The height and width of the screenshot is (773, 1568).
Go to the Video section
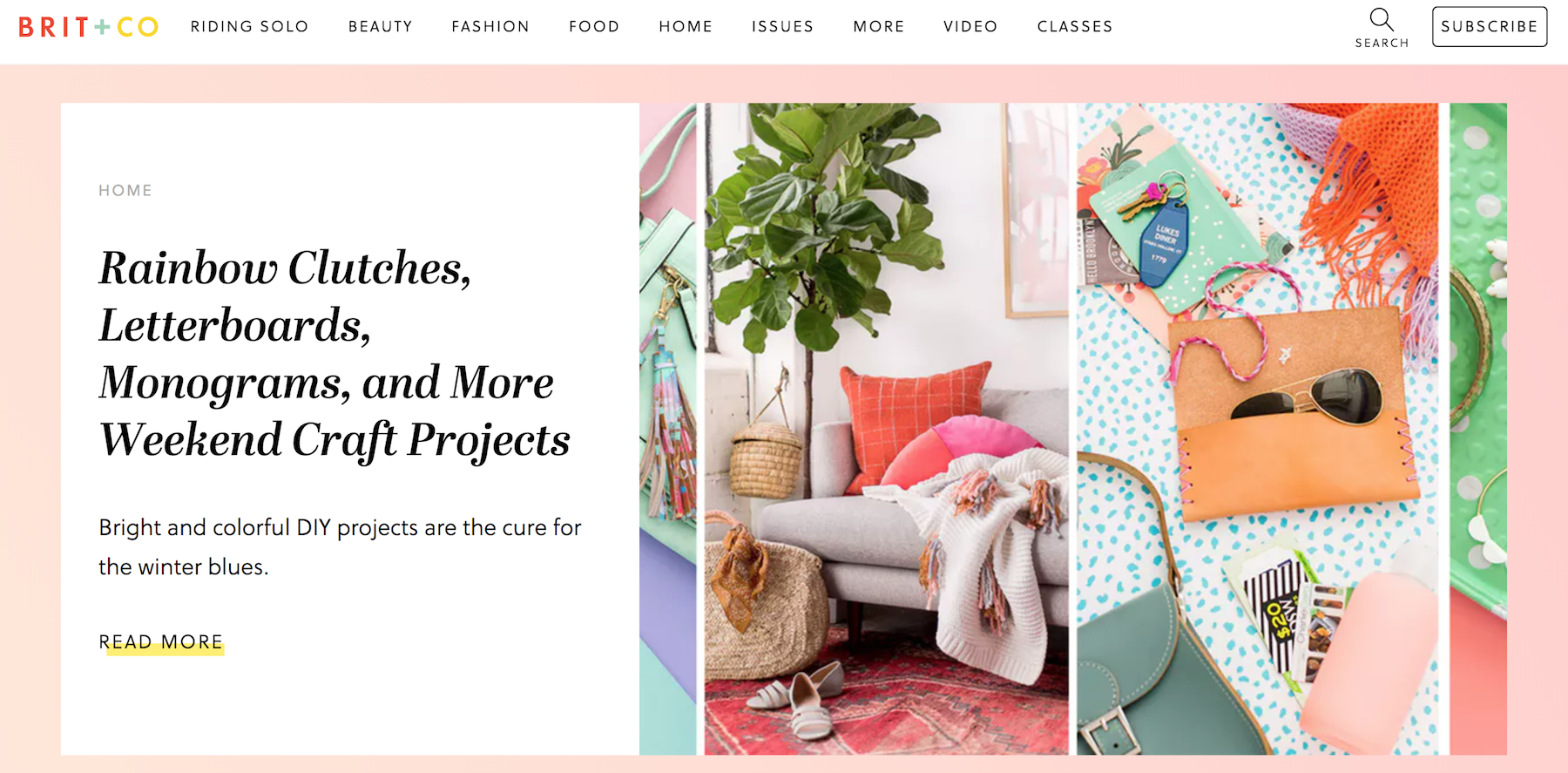[x=970, y=27]
